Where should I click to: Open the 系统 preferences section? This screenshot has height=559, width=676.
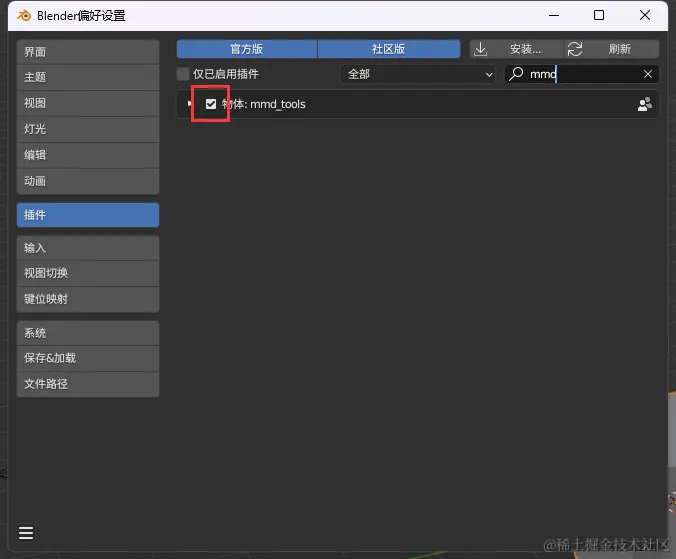[88, 333]
